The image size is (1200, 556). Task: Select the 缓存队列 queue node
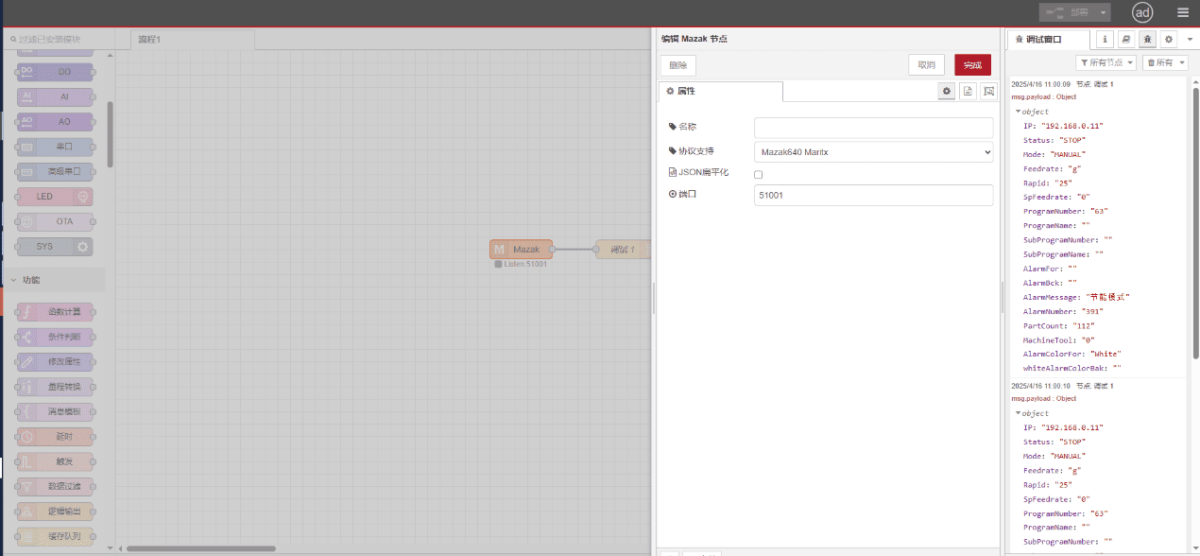pos(55,537)
